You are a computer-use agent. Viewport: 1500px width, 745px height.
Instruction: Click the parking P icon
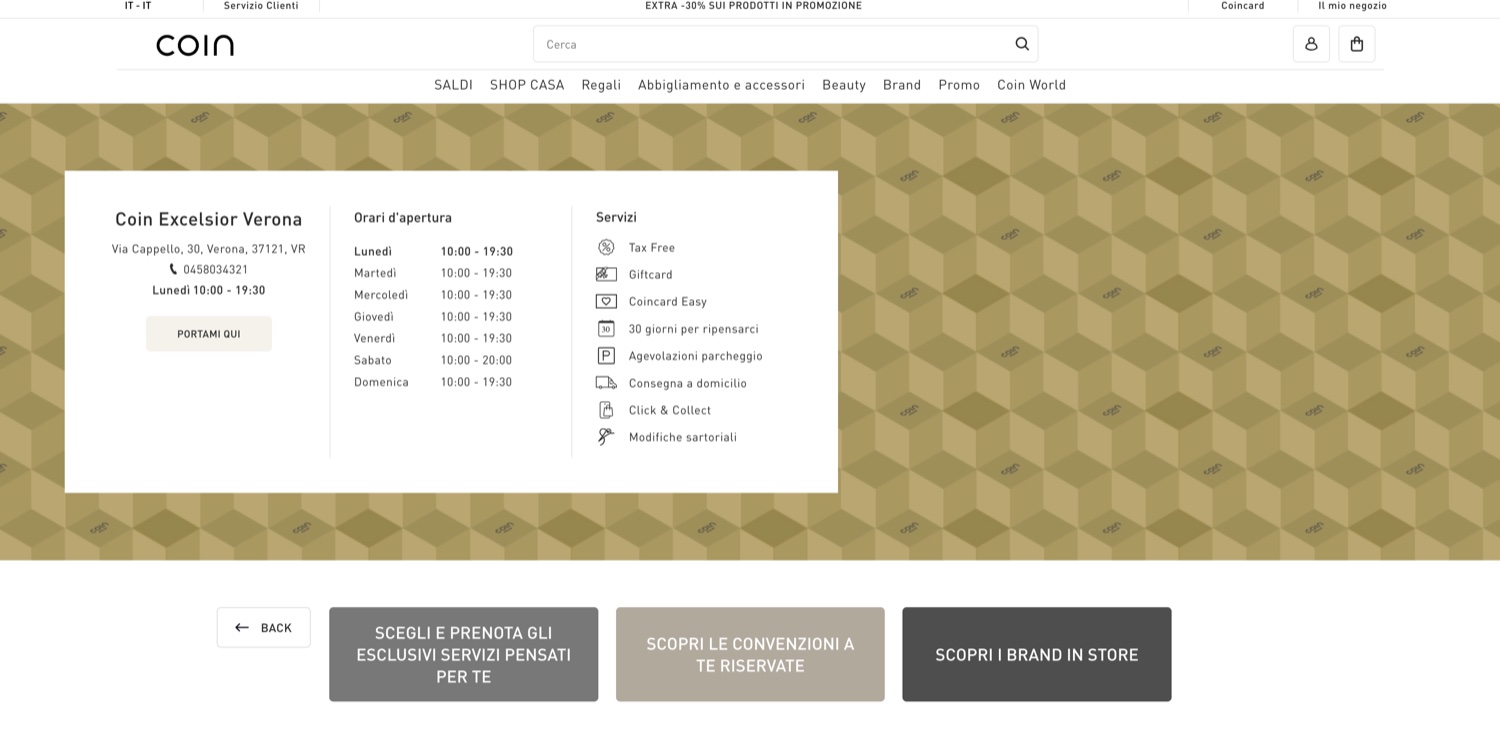[606, 355]
